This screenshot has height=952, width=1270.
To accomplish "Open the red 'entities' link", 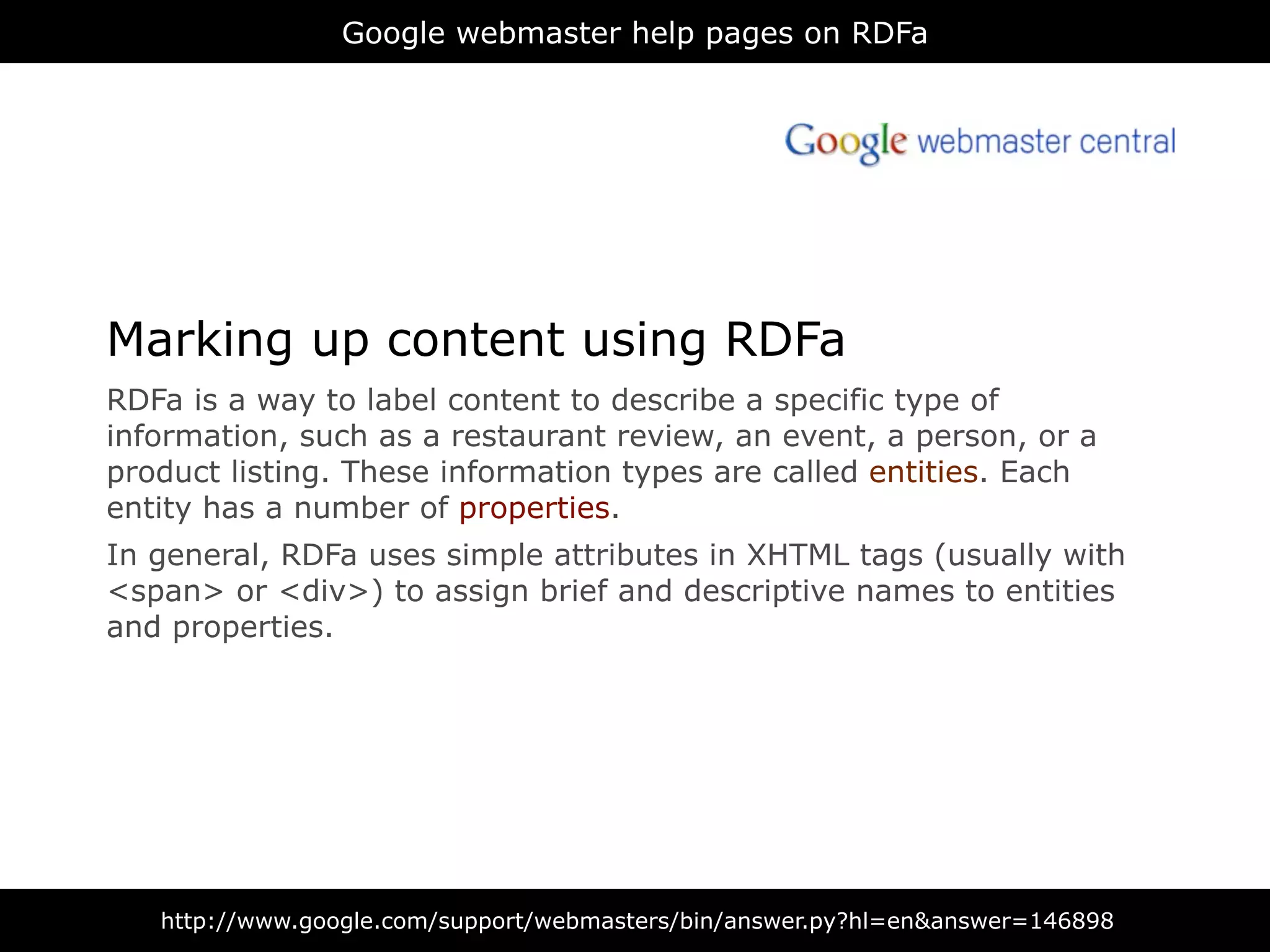I will (923, 472).
